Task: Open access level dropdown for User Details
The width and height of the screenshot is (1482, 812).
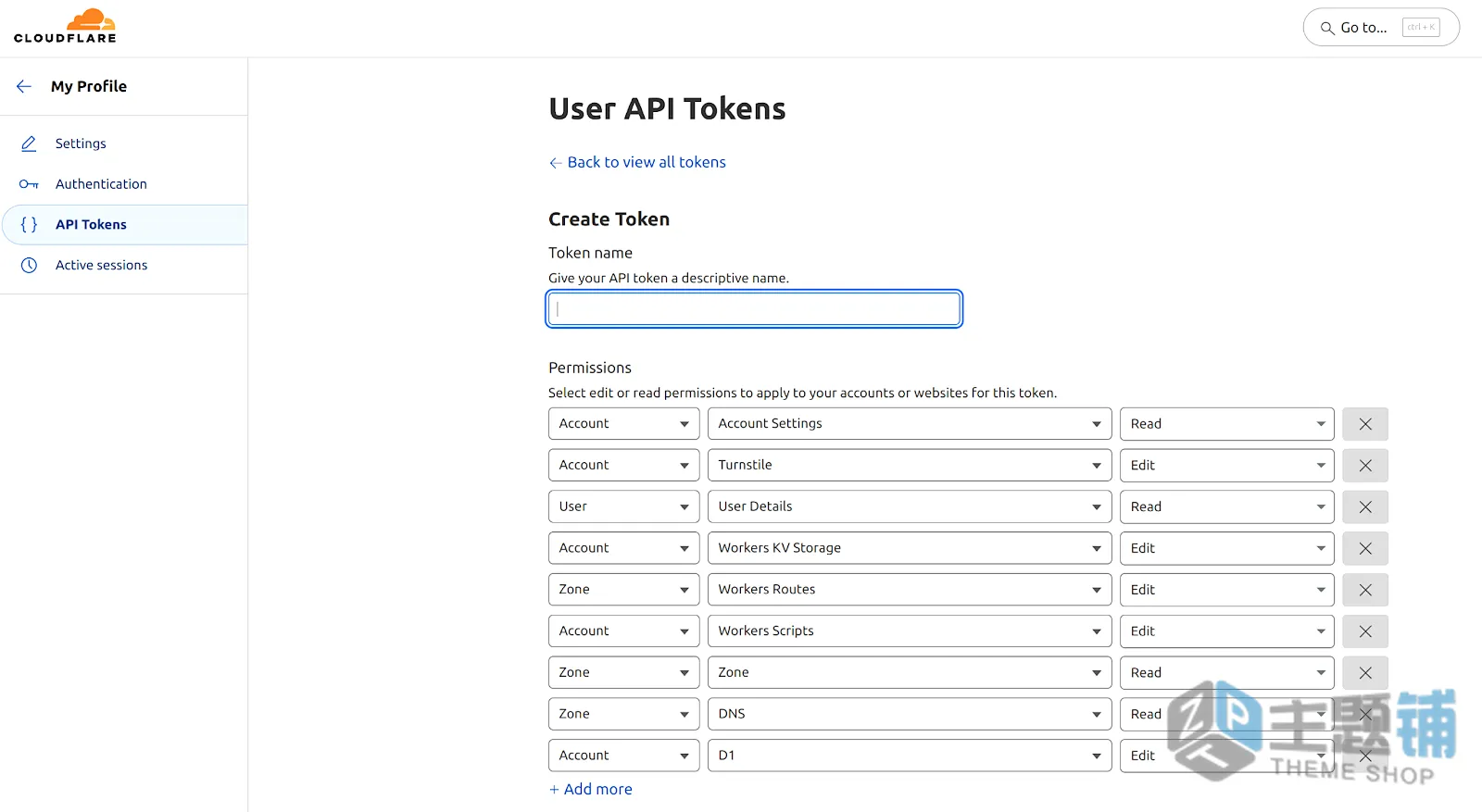Action: pos(1226,506)
